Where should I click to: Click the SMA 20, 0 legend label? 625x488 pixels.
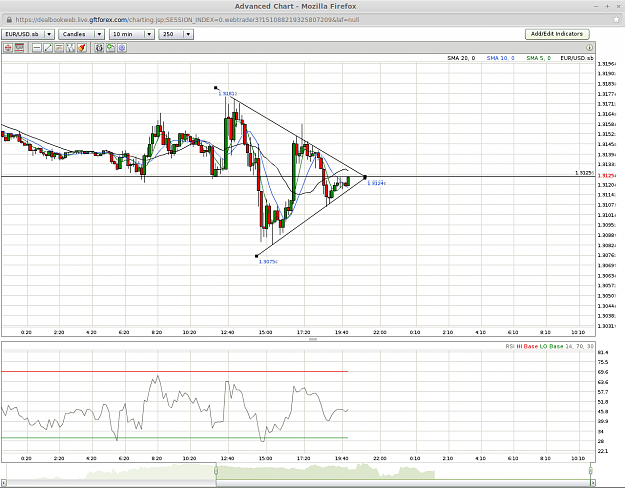coord(461,58)
